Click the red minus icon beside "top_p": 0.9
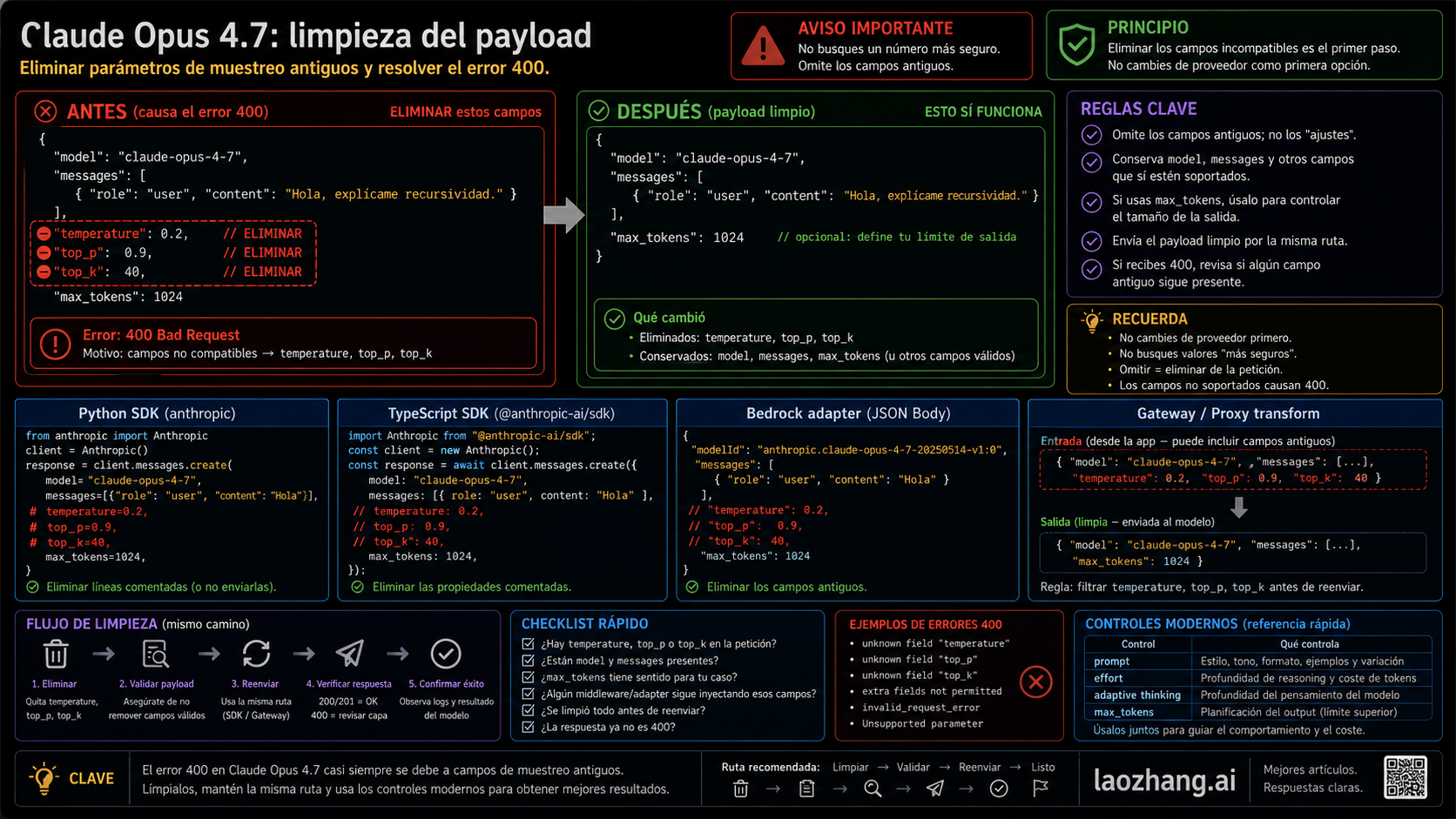The height and width of the screenshot is (819, 1456). (44, 252)
